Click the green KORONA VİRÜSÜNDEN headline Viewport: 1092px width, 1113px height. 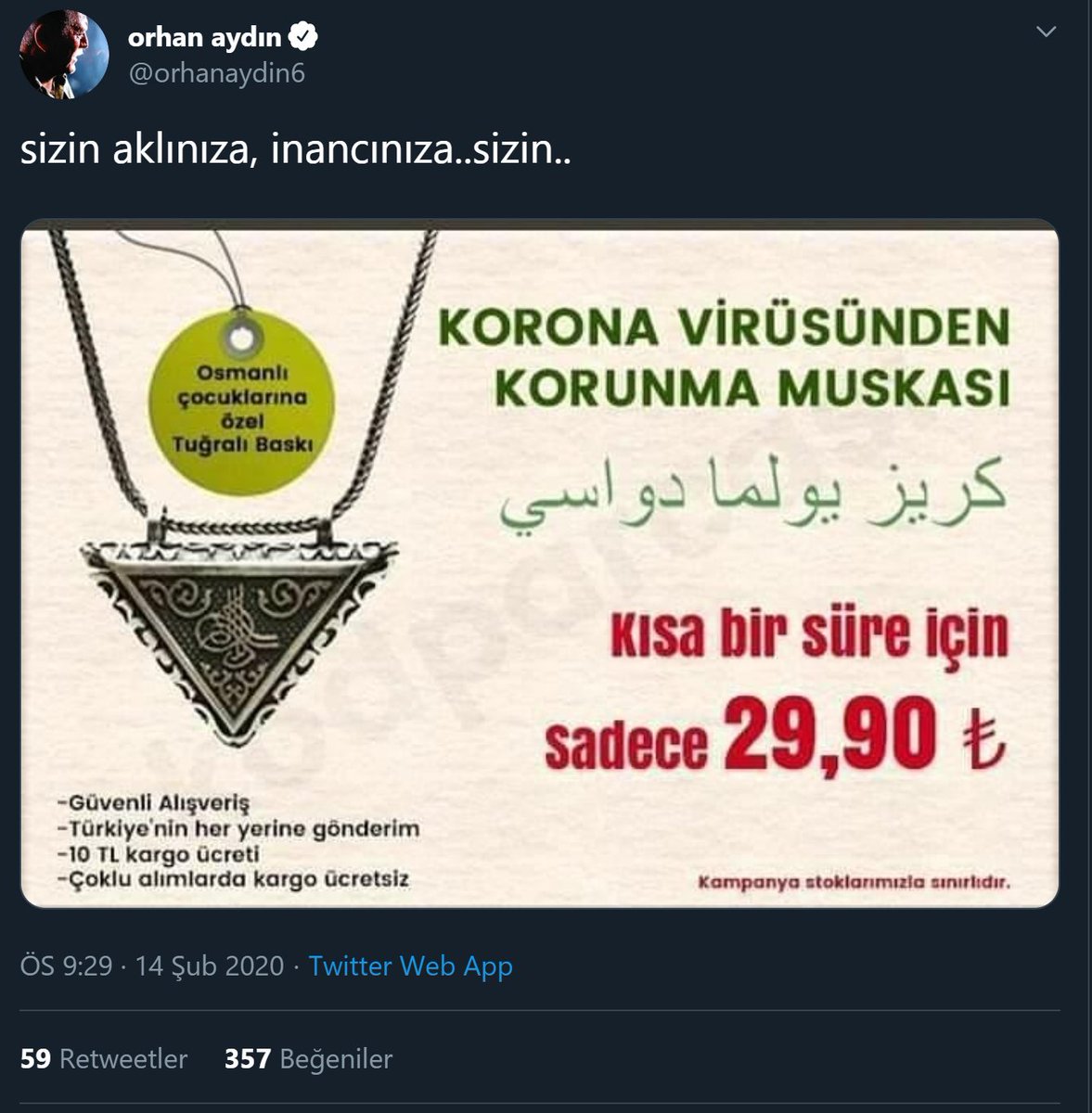(724, 329)
